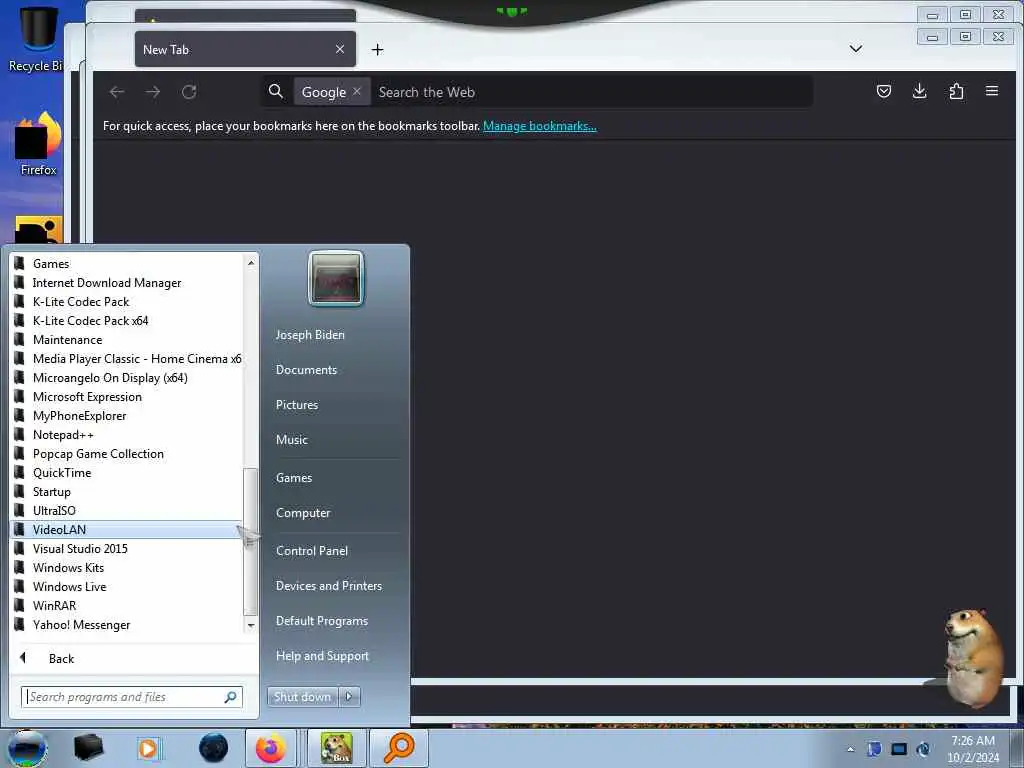Open Pictures from Start menu
Viewport: 1024px width, 768px height.
tap(297, 405)
